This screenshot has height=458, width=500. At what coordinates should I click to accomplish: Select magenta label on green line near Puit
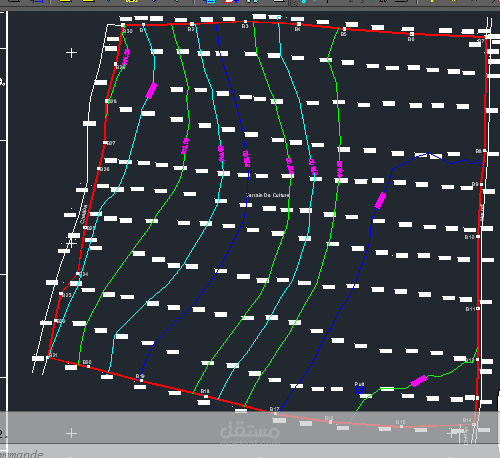[419, 381]
